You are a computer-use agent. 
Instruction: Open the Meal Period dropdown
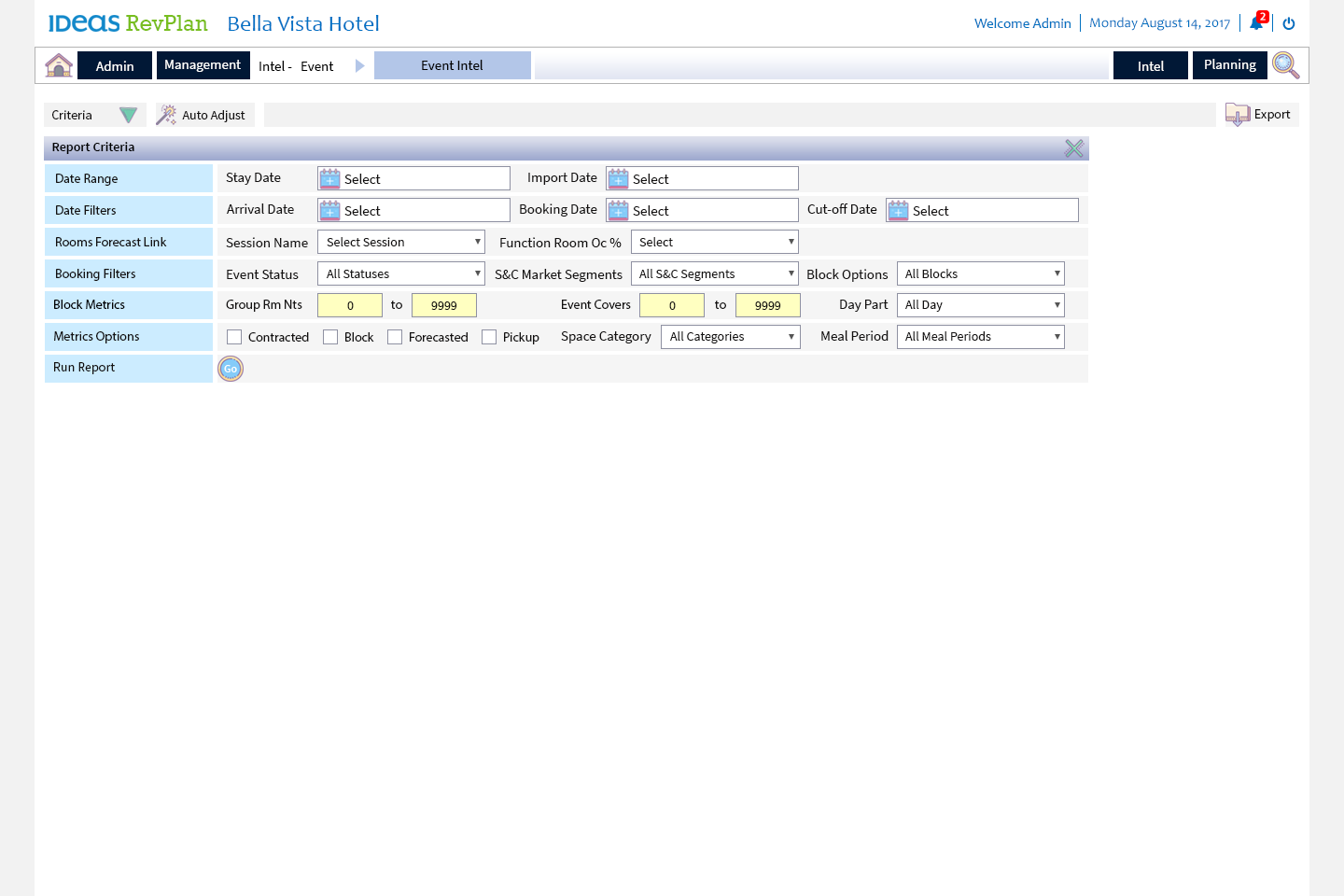click(x=980, y=337)
